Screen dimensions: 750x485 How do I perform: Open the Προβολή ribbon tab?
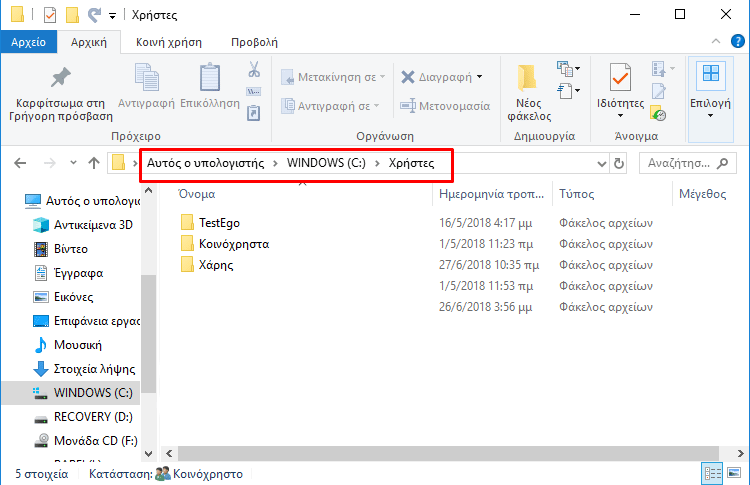(254, 42)
